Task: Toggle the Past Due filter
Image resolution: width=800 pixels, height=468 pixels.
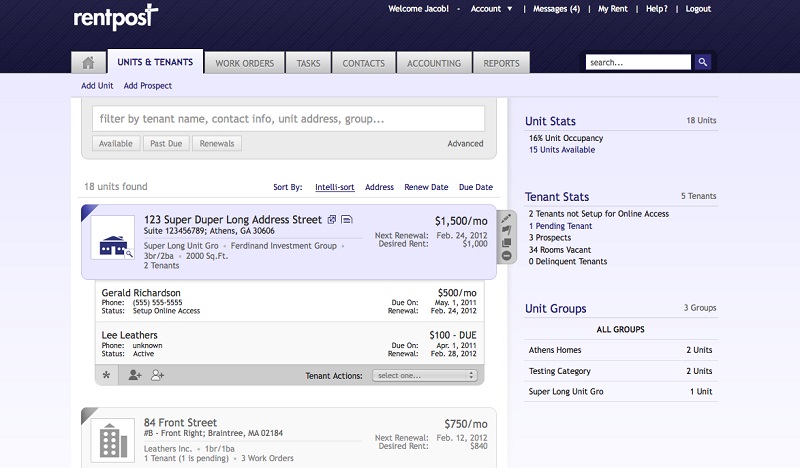Action: pyautogui.click(x=166, y=143)
